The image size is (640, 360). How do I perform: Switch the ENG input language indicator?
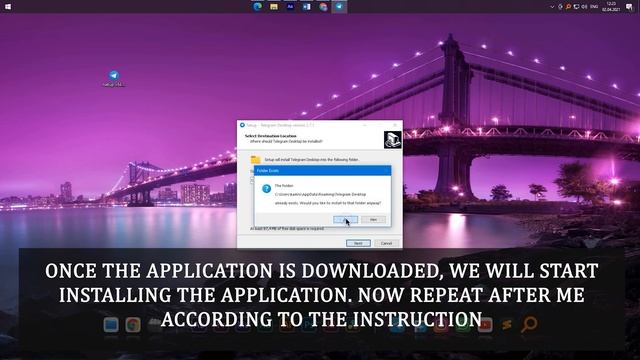[594, 7]
